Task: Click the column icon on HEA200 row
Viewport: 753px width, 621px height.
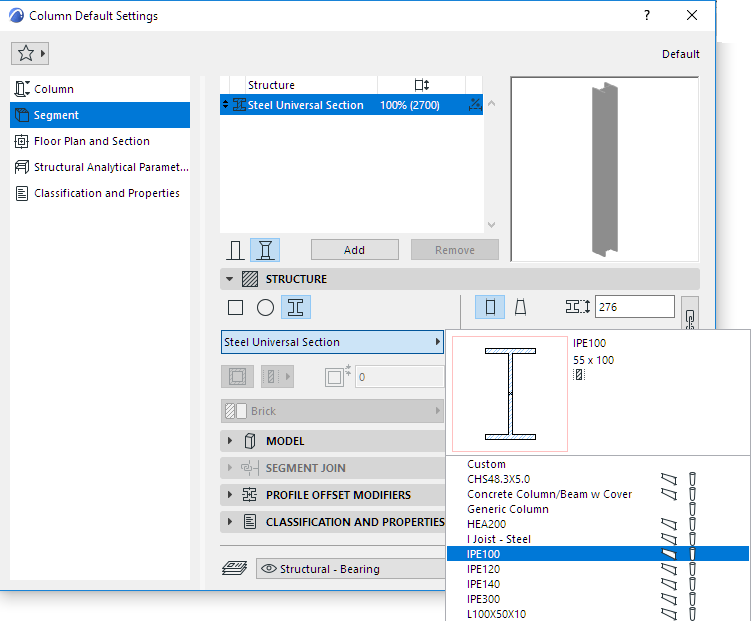Action: (692, 524)
